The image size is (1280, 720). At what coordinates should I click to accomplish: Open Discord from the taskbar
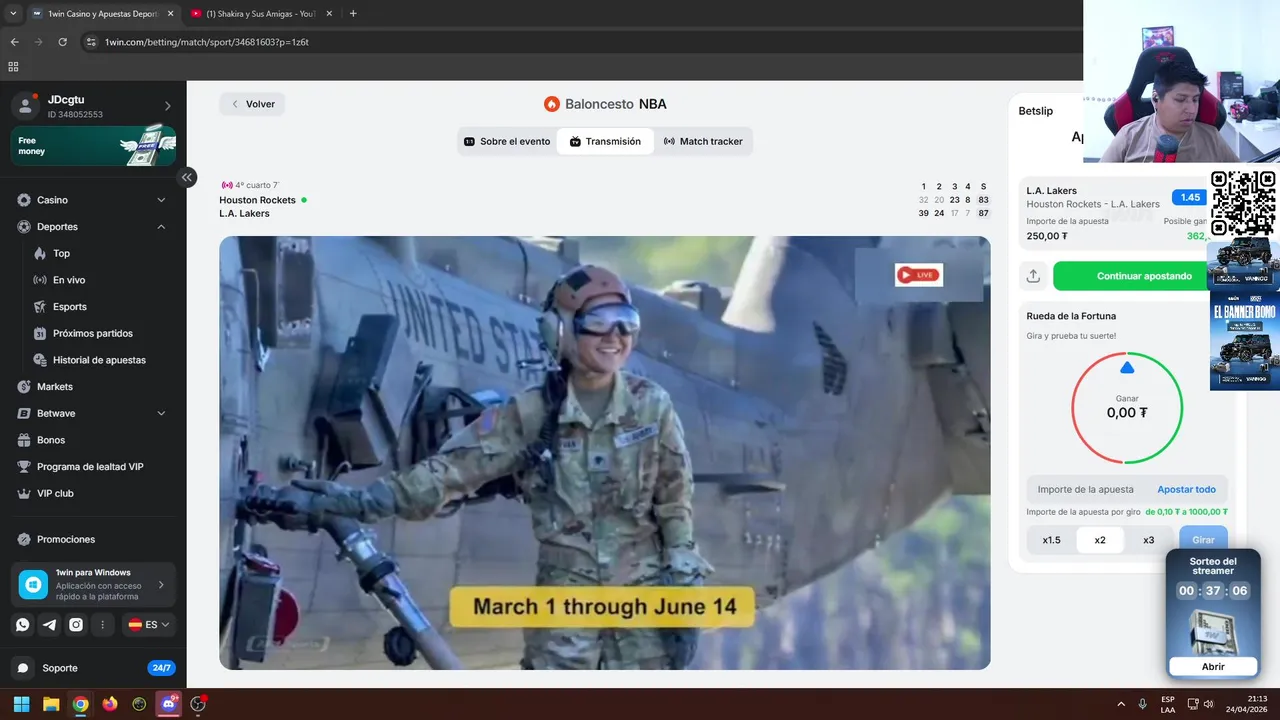(169, 704)
